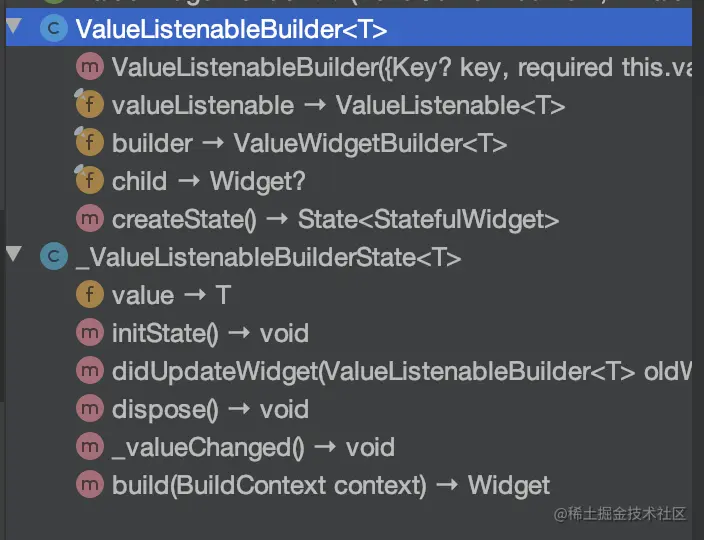Click the field icon beside valueListenable
Screen dimensions: 704x540
[89, 105]
